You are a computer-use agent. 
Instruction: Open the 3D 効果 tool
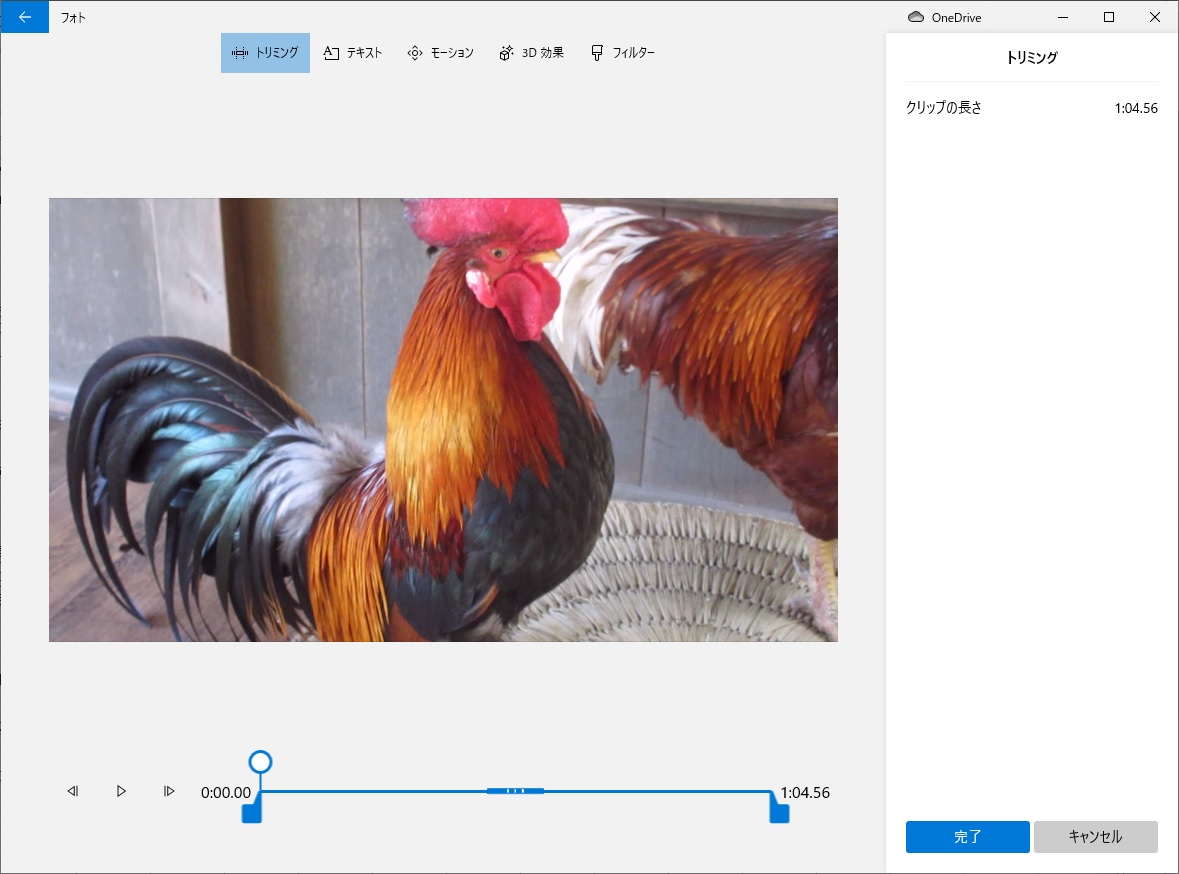pos(532,53)
